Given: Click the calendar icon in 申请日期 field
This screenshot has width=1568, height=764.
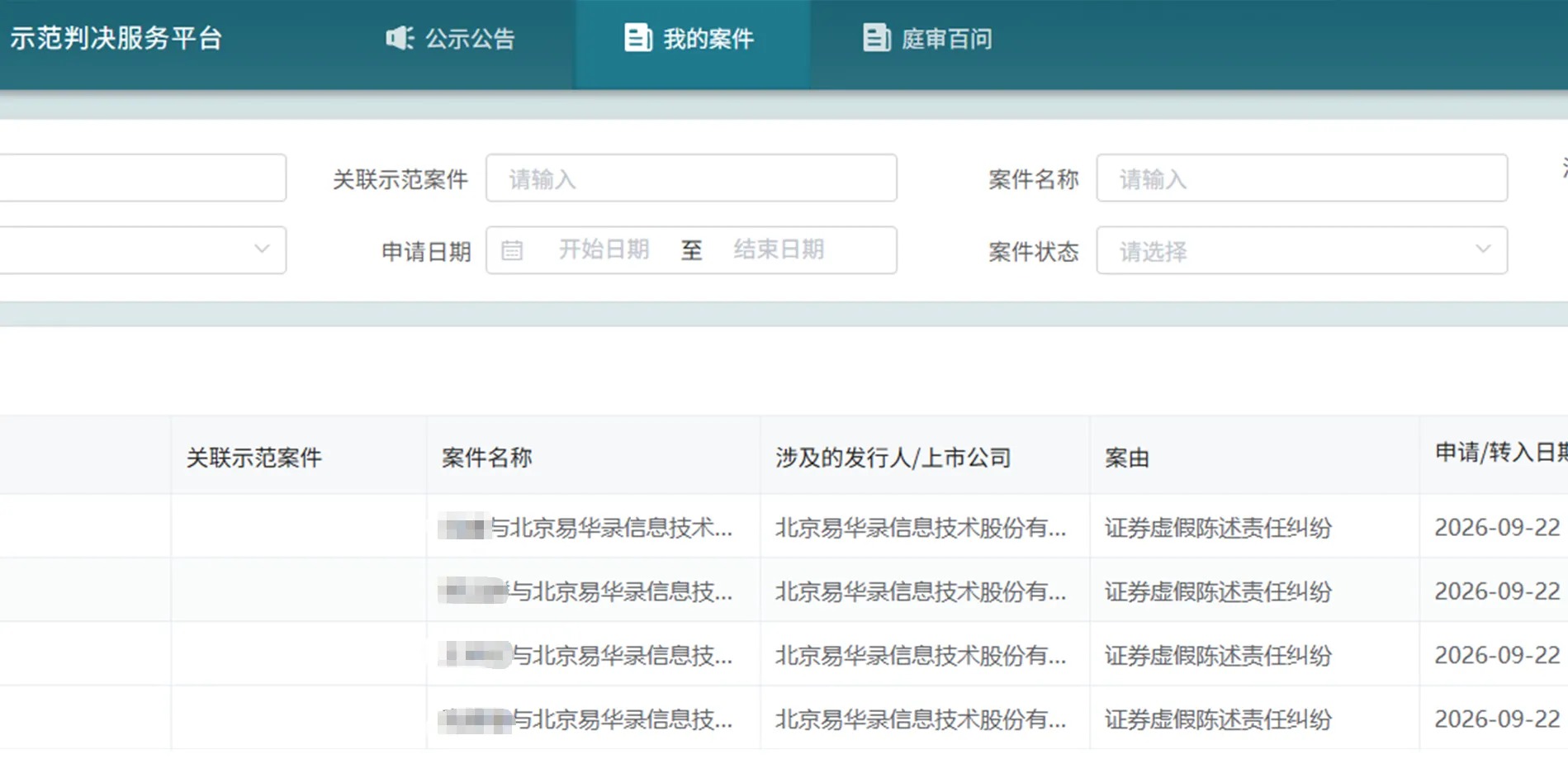Looking at the screenshot, I should 512,250.
